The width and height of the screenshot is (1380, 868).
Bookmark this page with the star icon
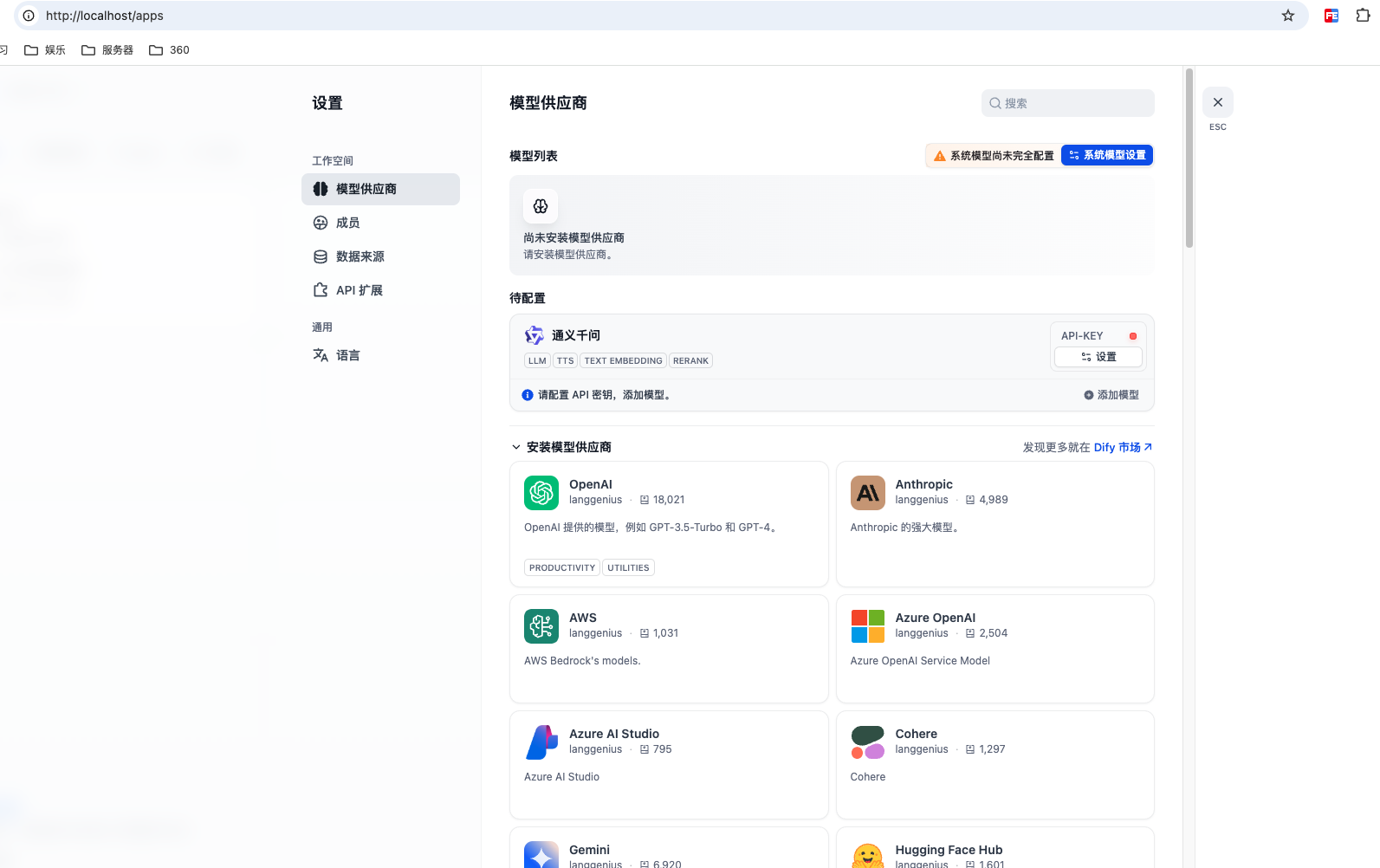point(1288,16)
